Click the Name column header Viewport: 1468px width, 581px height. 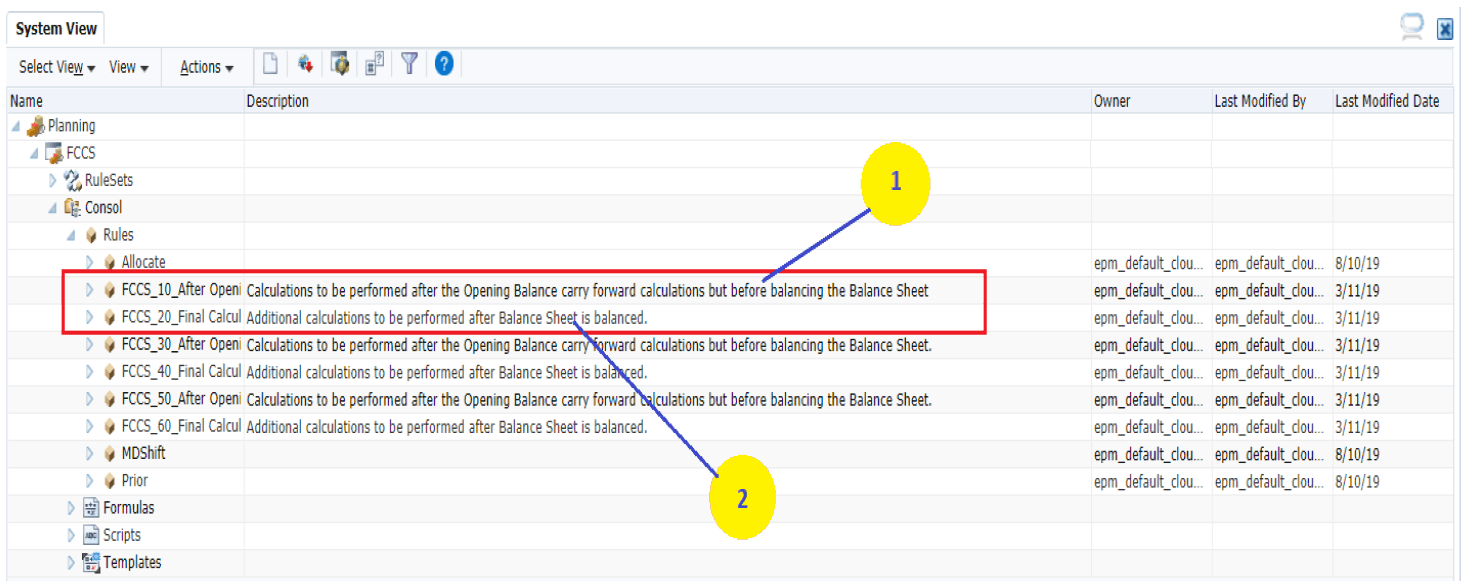click(x=126, y=101)
